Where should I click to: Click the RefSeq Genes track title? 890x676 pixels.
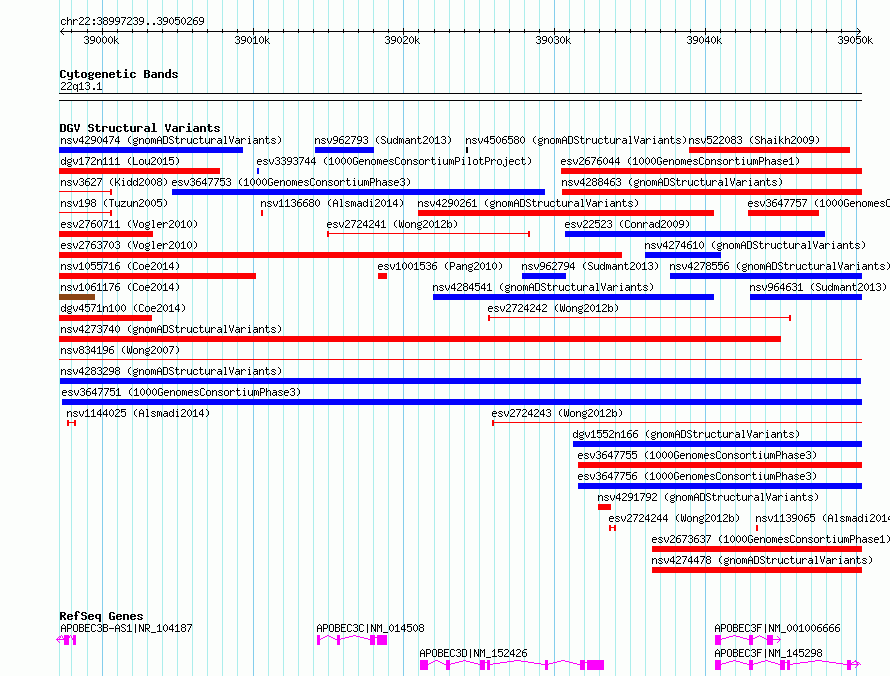pos(101,616)
